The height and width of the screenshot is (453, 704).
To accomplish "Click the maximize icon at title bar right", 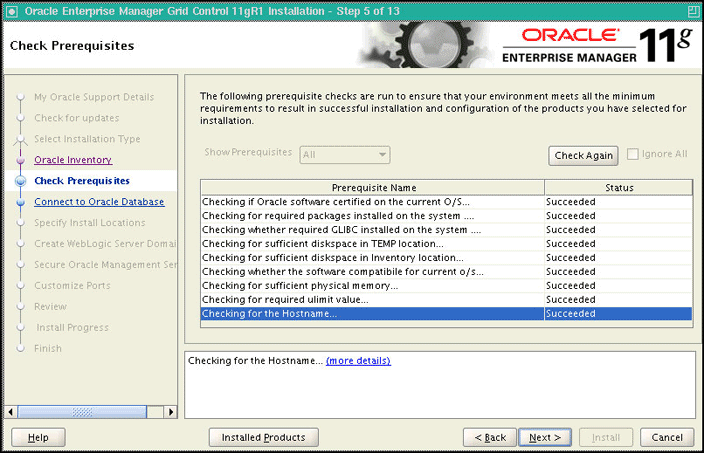I will (693, 11).
